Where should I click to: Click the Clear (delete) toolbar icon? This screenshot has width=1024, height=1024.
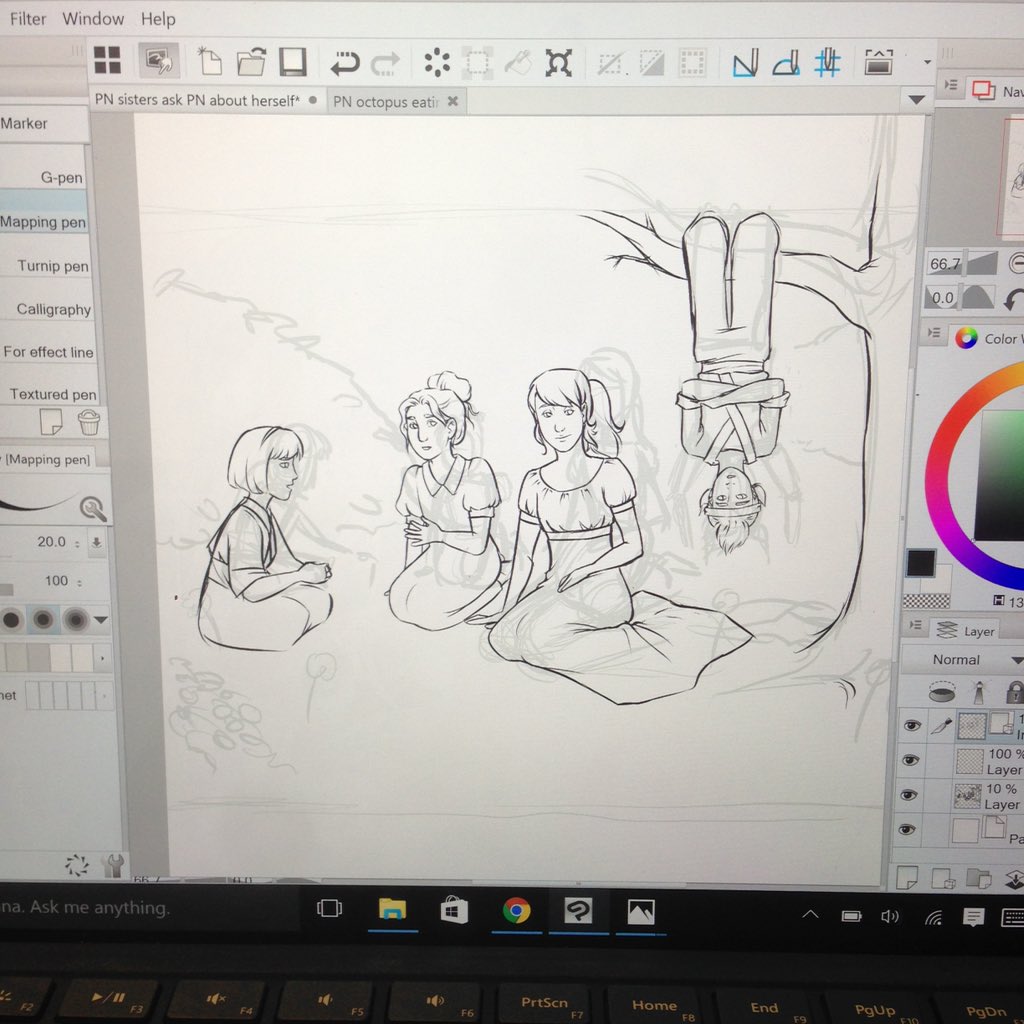pyautogui.click(x=437, y=63)
